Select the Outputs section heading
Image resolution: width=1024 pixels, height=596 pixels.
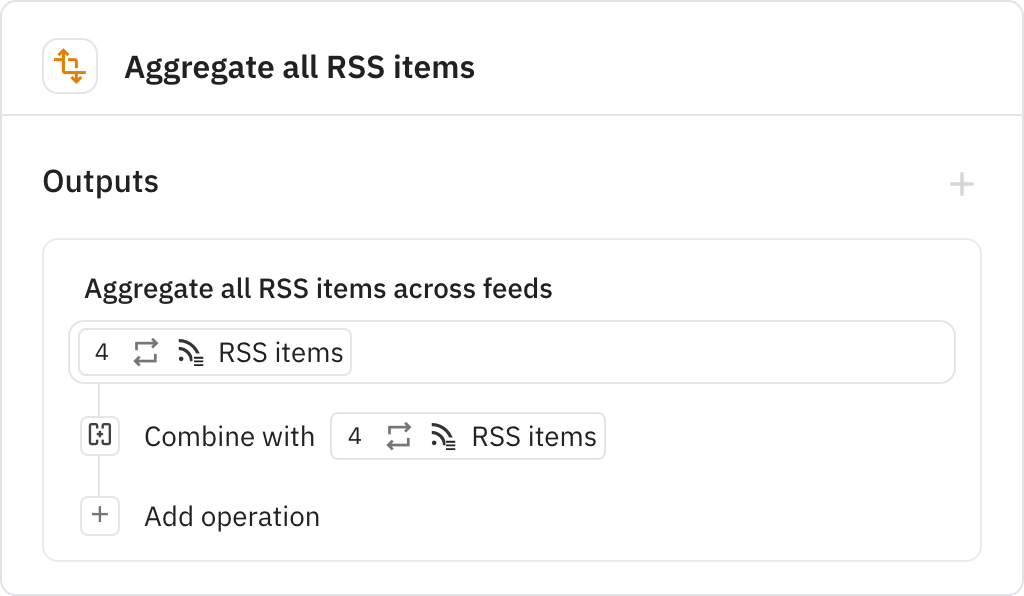pyautogui.click(x=100, y=182)
